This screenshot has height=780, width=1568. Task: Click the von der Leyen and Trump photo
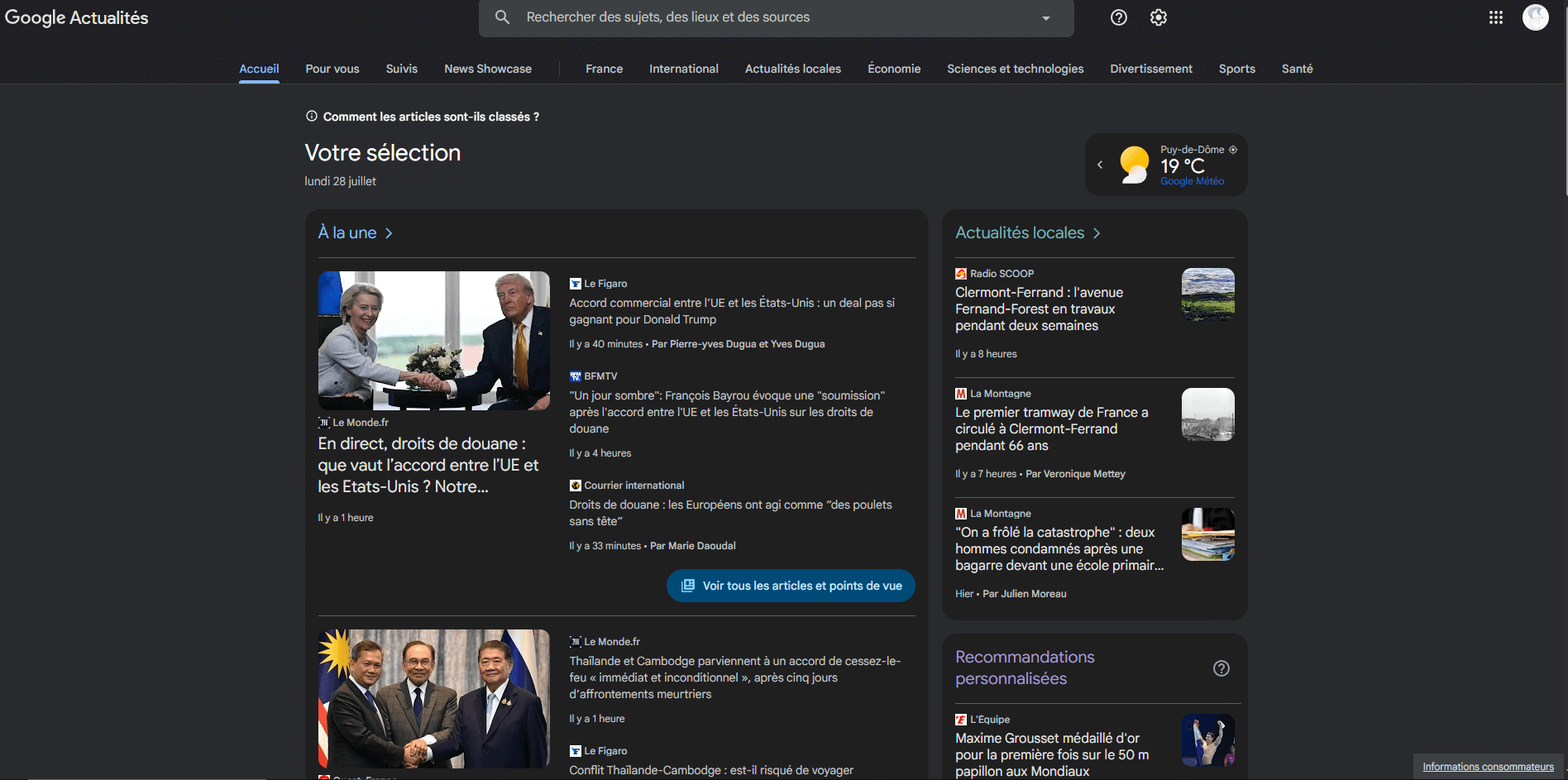[434, 341]
